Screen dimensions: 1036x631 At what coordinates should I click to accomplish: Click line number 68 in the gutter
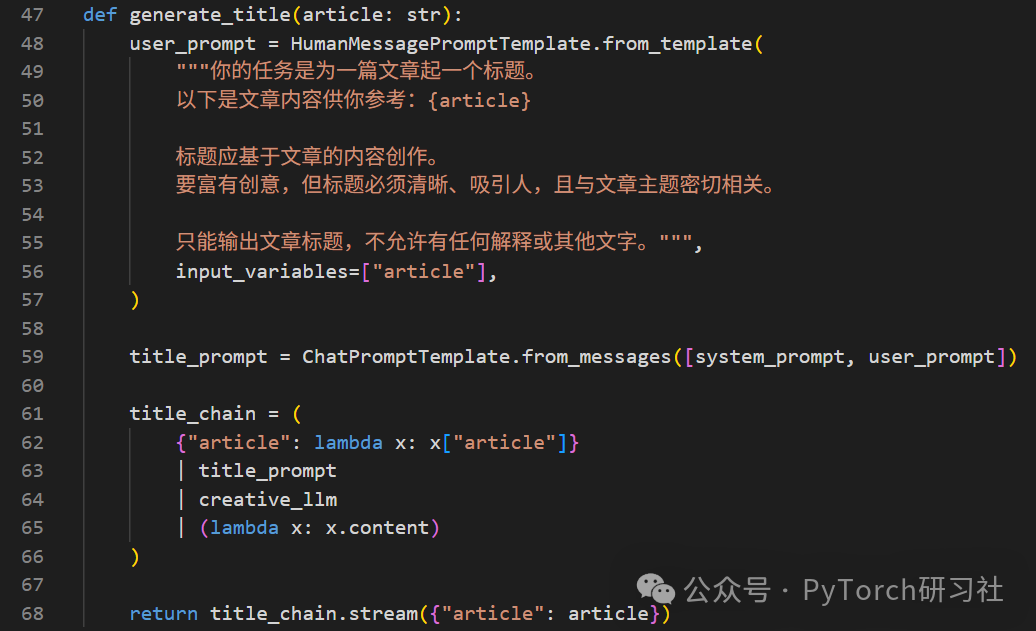tap(32, 614)
